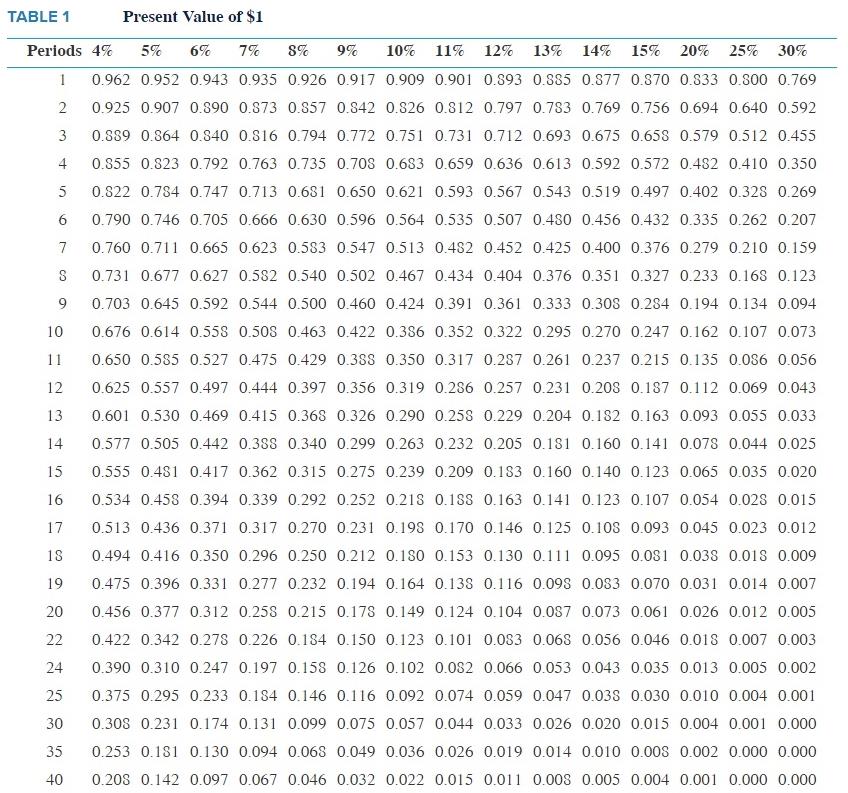Click cell 0.763 in period 4 row

pyautogui.click(x=258, y=164)
